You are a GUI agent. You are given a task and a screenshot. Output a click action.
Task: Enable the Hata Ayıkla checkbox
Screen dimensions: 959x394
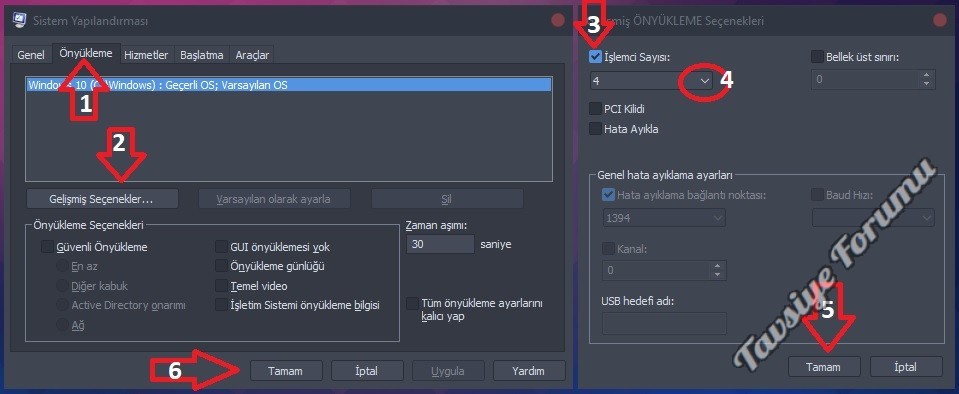[594, 129]
